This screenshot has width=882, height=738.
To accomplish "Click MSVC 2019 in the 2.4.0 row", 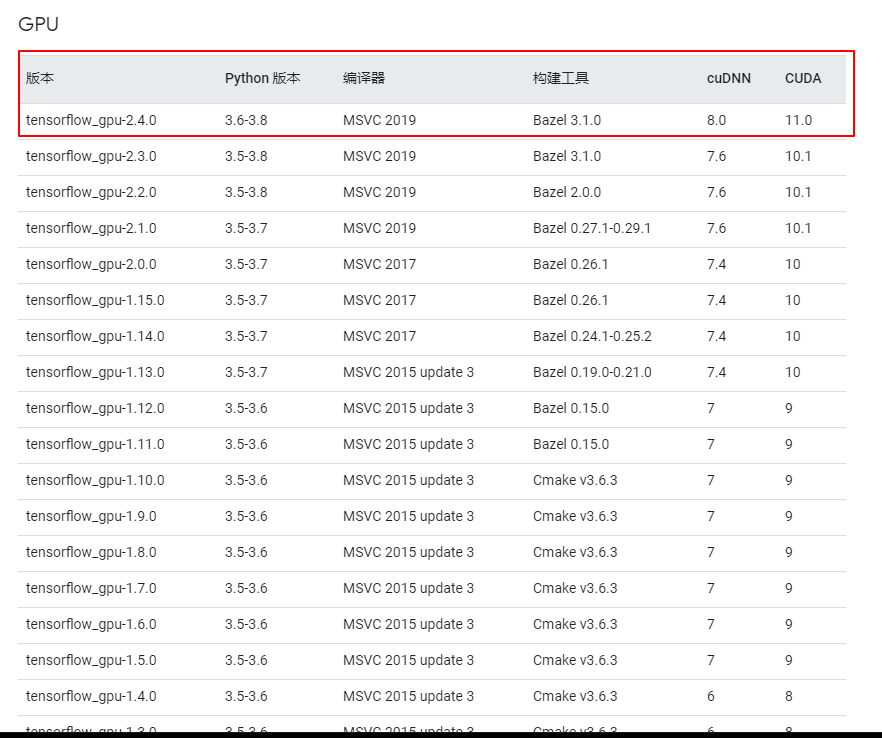I will (x=380, y=120).
